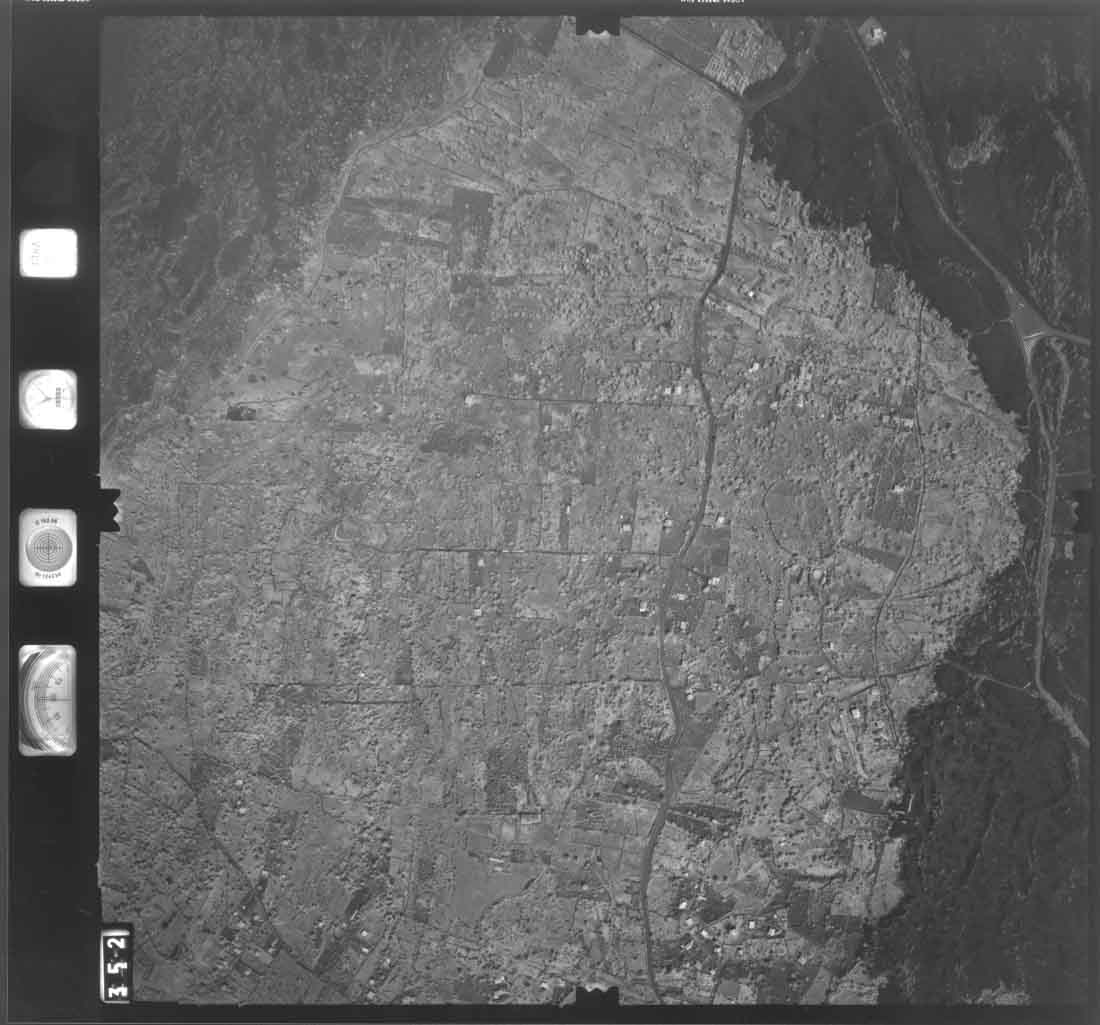Click the left edge fiducial notch
Screen dimensions: 1100x1025
110,509
